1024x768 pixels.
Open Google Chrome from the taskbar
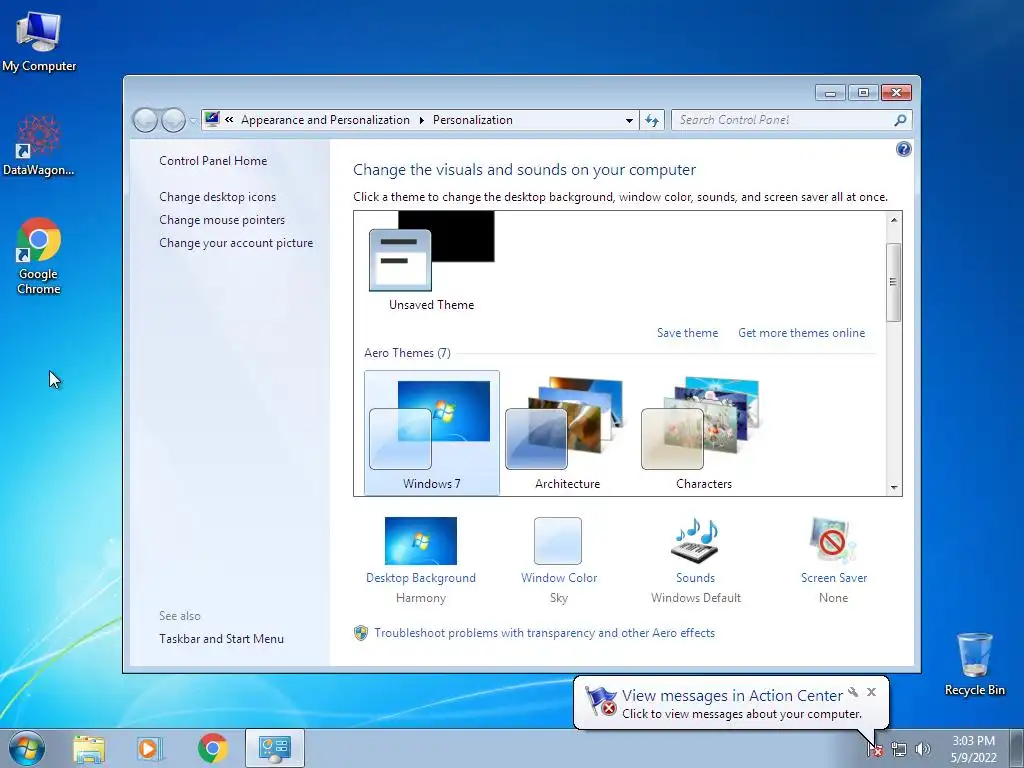coord(212,748)
